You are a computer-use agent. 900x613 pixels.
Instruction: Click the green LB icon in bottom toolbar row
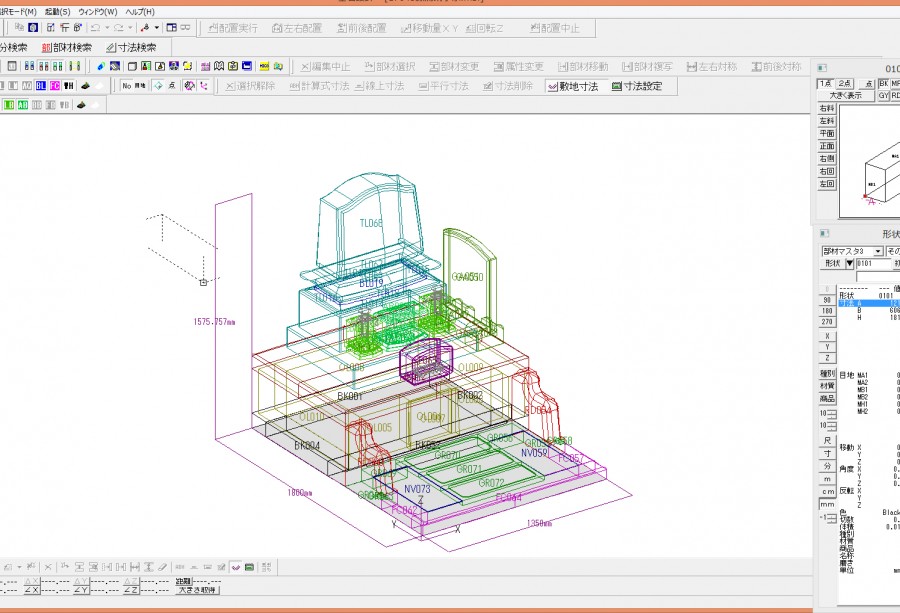pyautogui.click(x=8, y=105)
